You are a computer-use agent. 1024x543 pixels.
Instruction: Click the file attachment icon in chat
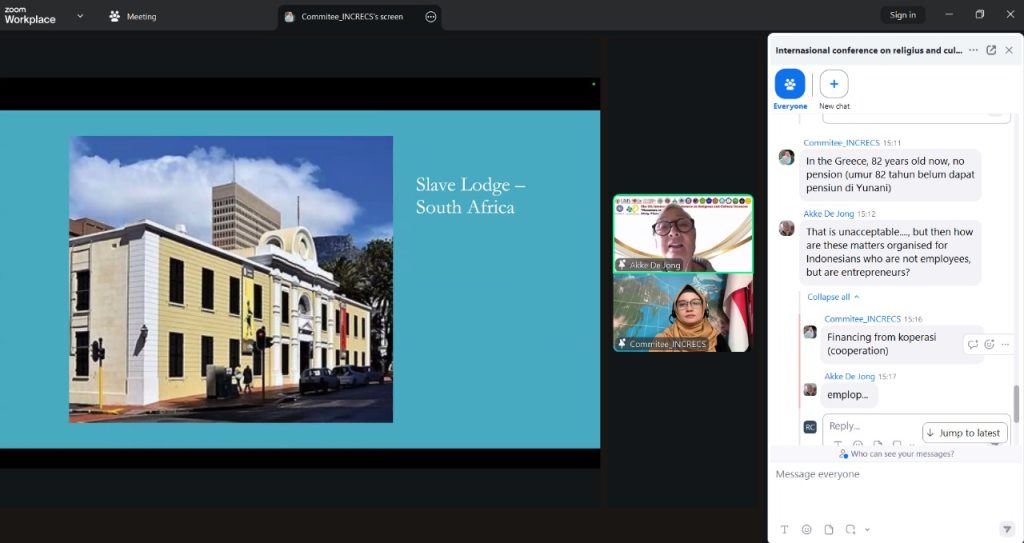pos(828,529)
